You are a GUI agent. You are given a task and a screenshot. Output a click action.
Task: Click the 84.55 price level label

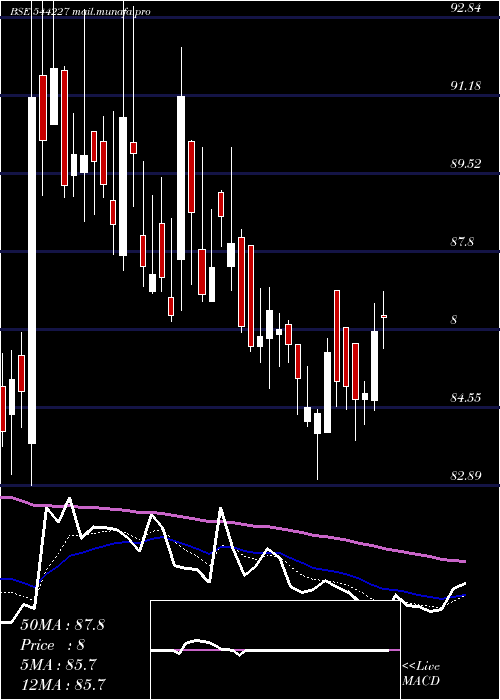[x=466, y=397]
